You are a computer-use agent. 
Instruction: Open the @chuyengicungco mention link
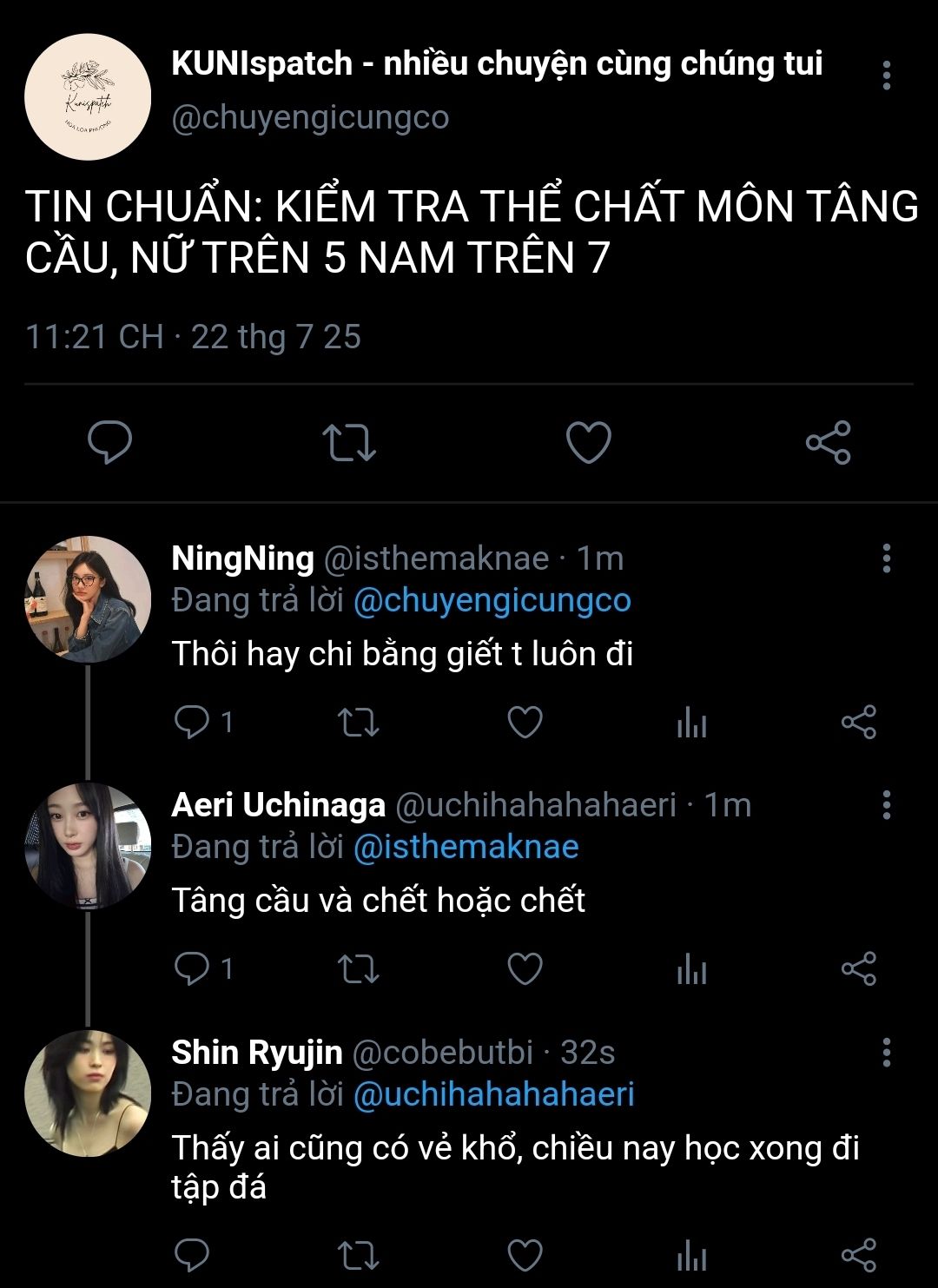pyautogui.click(x=492, y=601)
